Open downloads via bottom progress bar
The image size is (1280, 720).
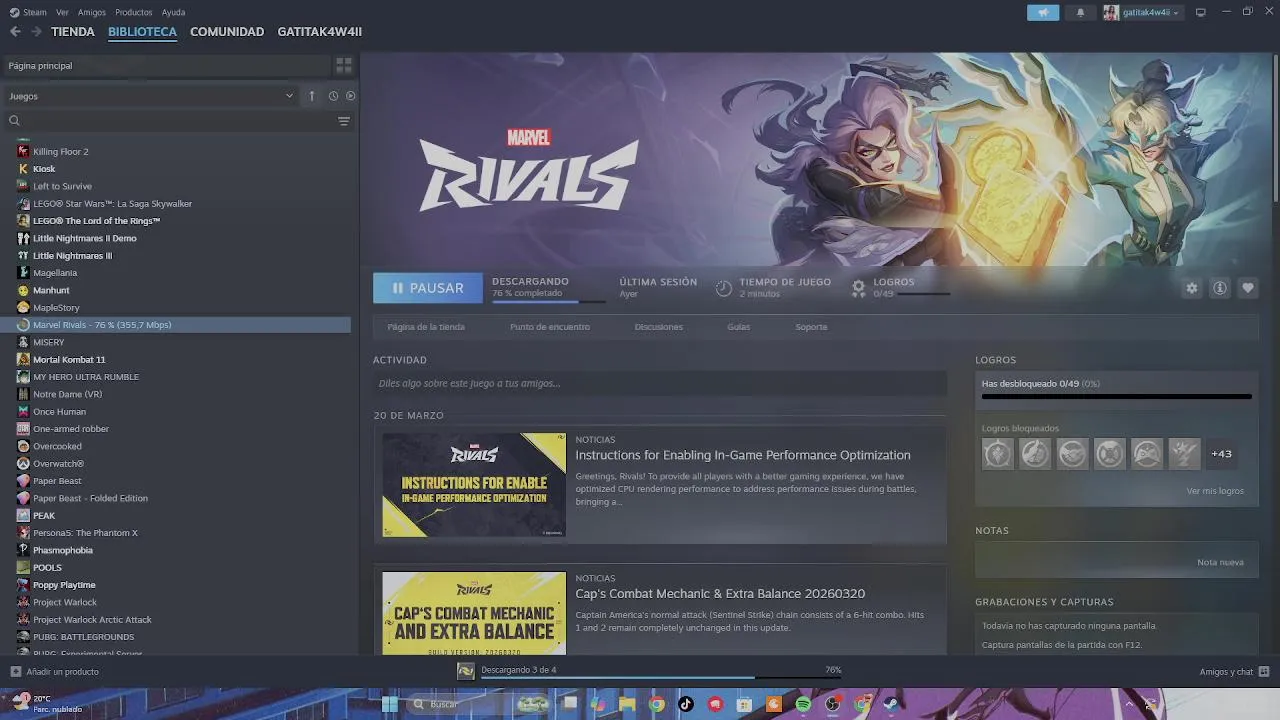660,677
